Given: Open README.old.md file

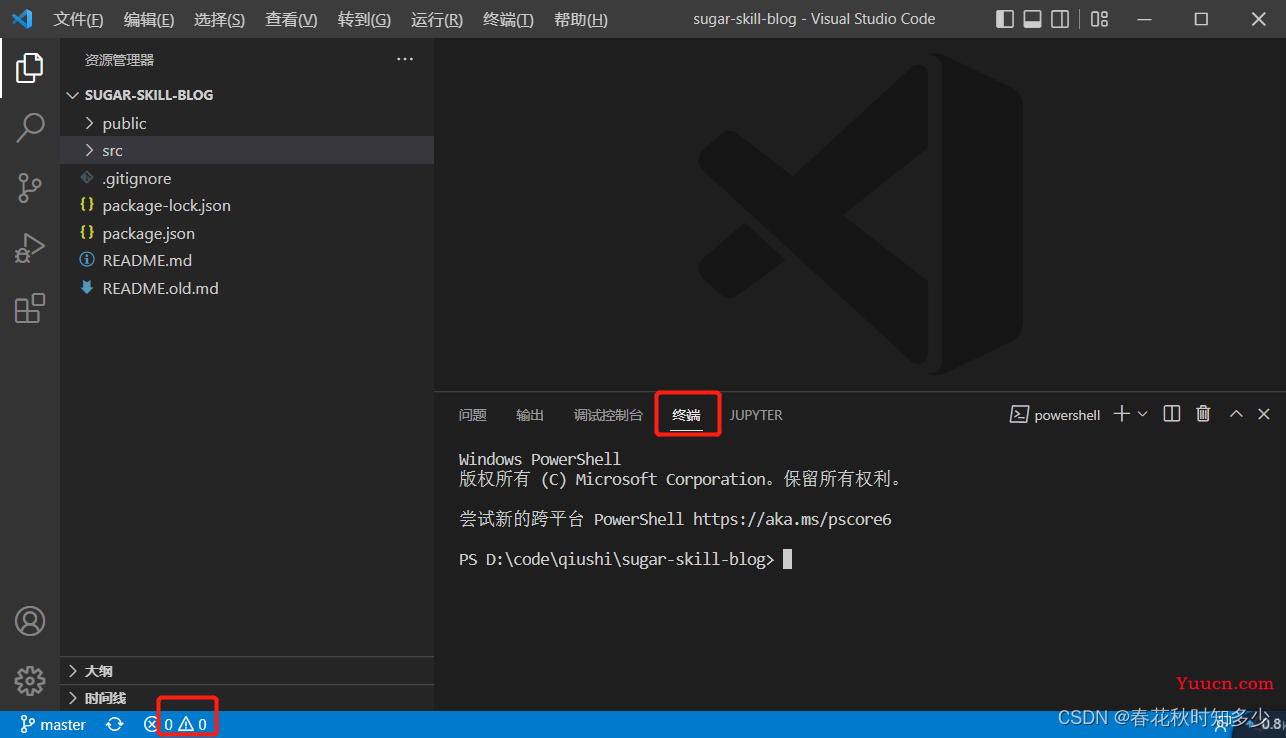Looking at the screenshot, I should tap(247, 288).
